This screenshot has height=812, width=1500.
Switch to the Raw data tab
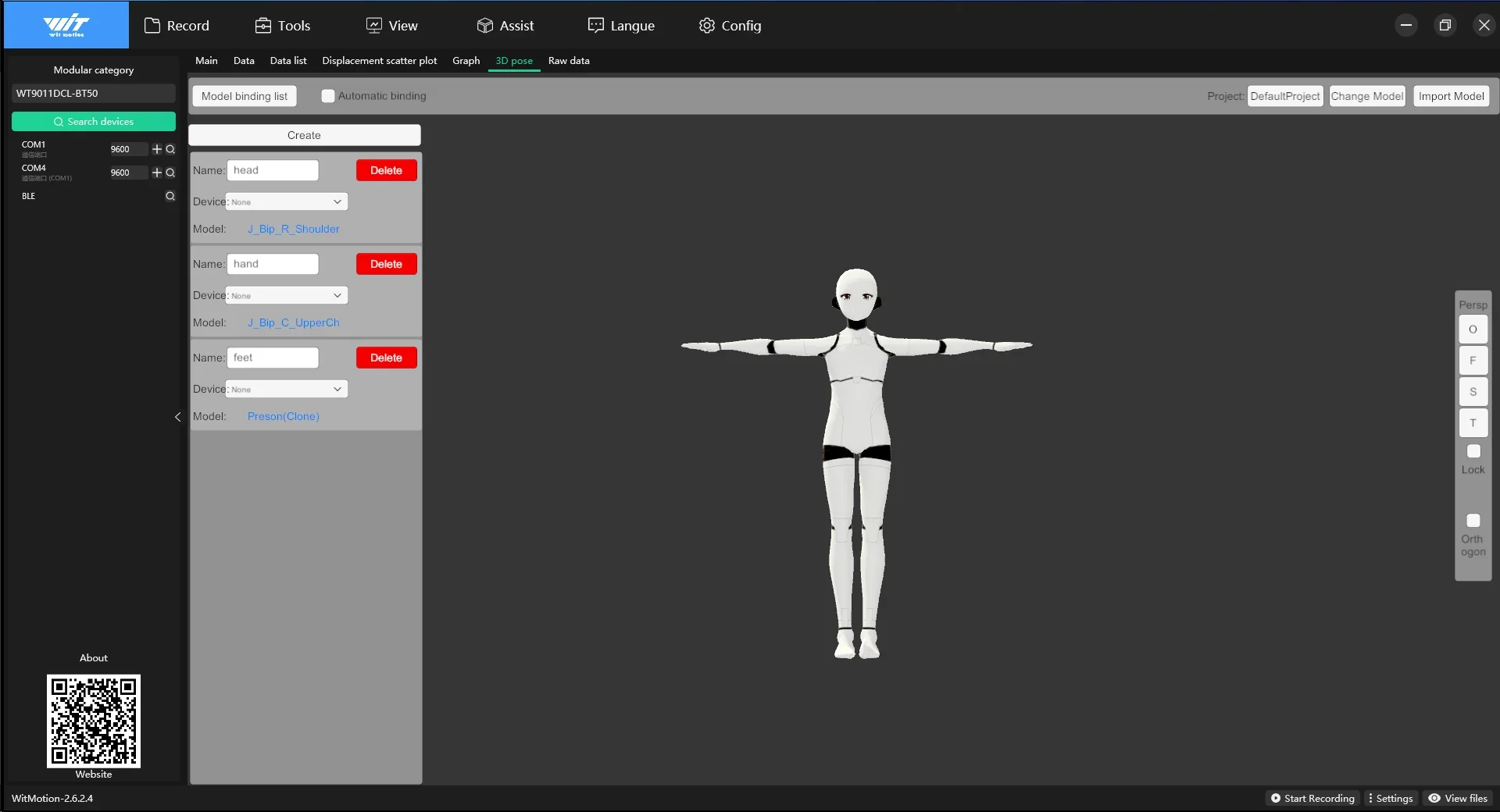coord(569,61)
